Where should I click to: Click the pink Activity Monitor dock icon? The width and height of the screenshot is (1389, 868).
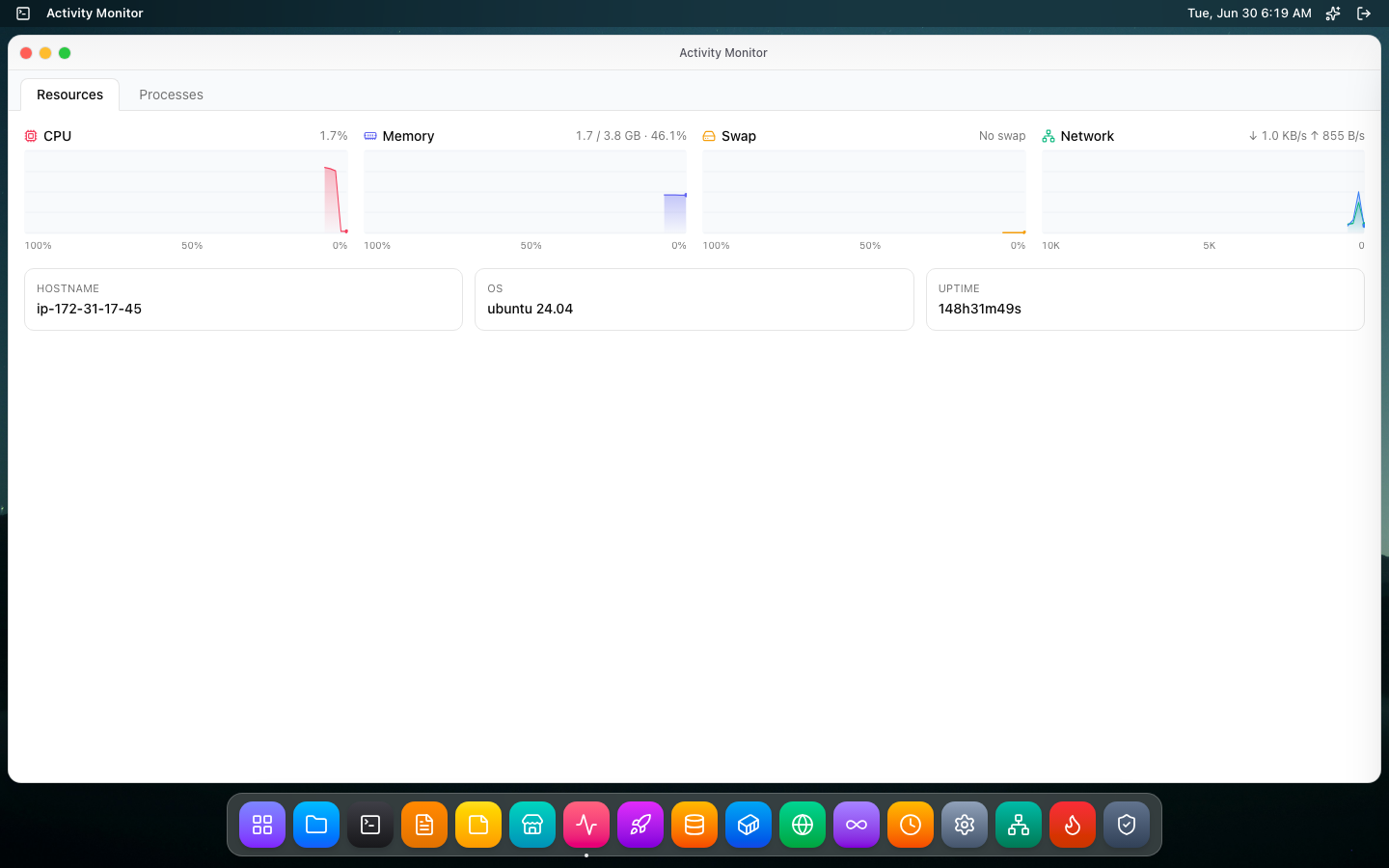click(586, 825)
